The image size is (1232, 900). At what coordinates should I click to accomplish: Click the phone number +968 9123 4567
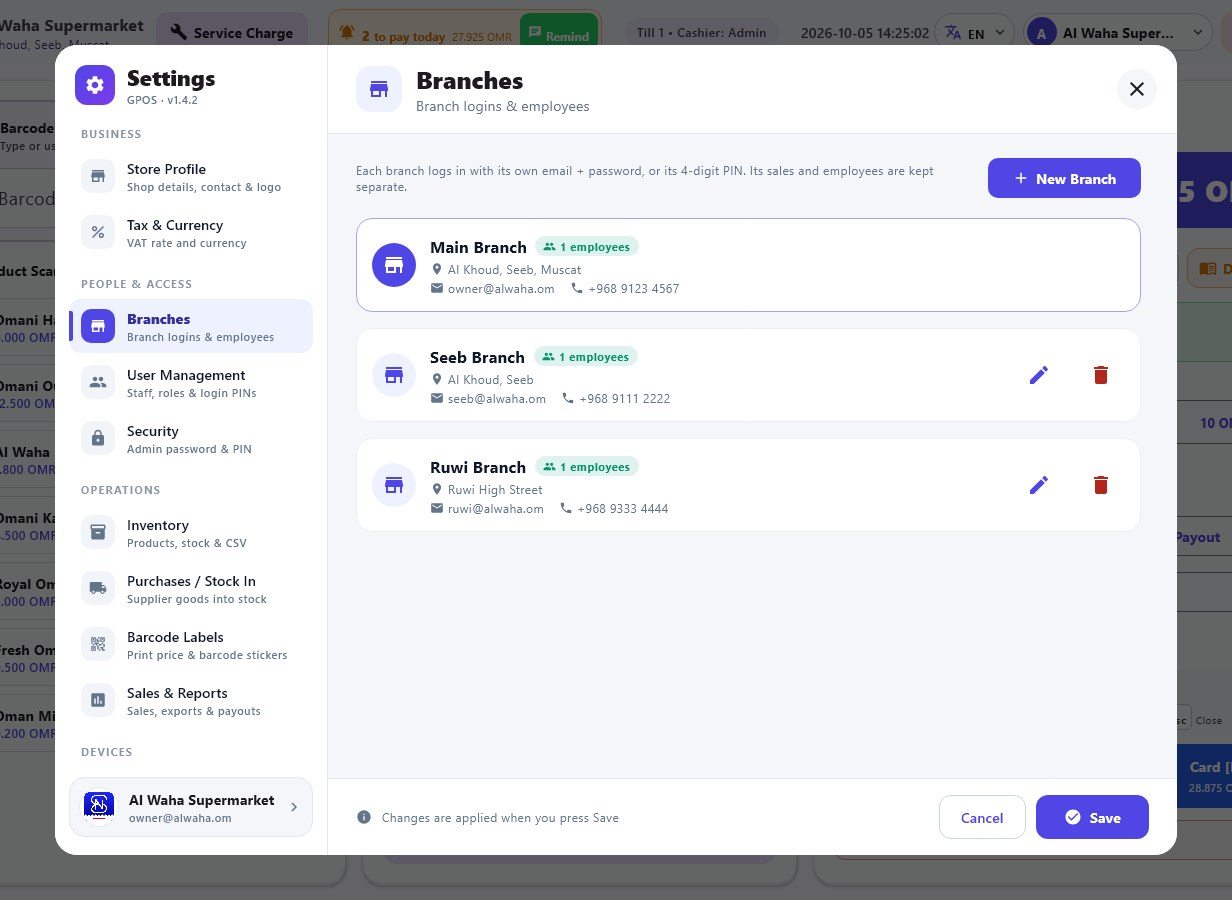tap(634, 288)
